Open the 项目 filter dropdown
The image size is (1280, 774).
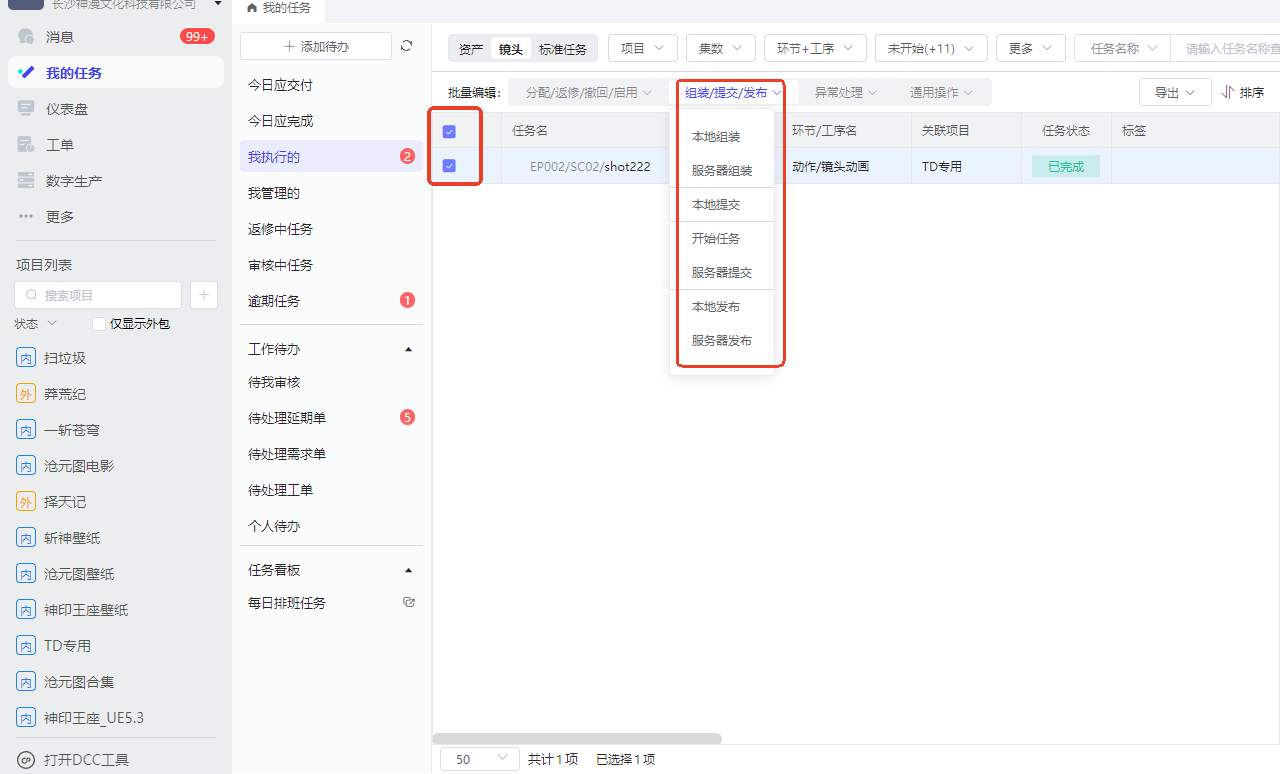(x=642, y=48)
